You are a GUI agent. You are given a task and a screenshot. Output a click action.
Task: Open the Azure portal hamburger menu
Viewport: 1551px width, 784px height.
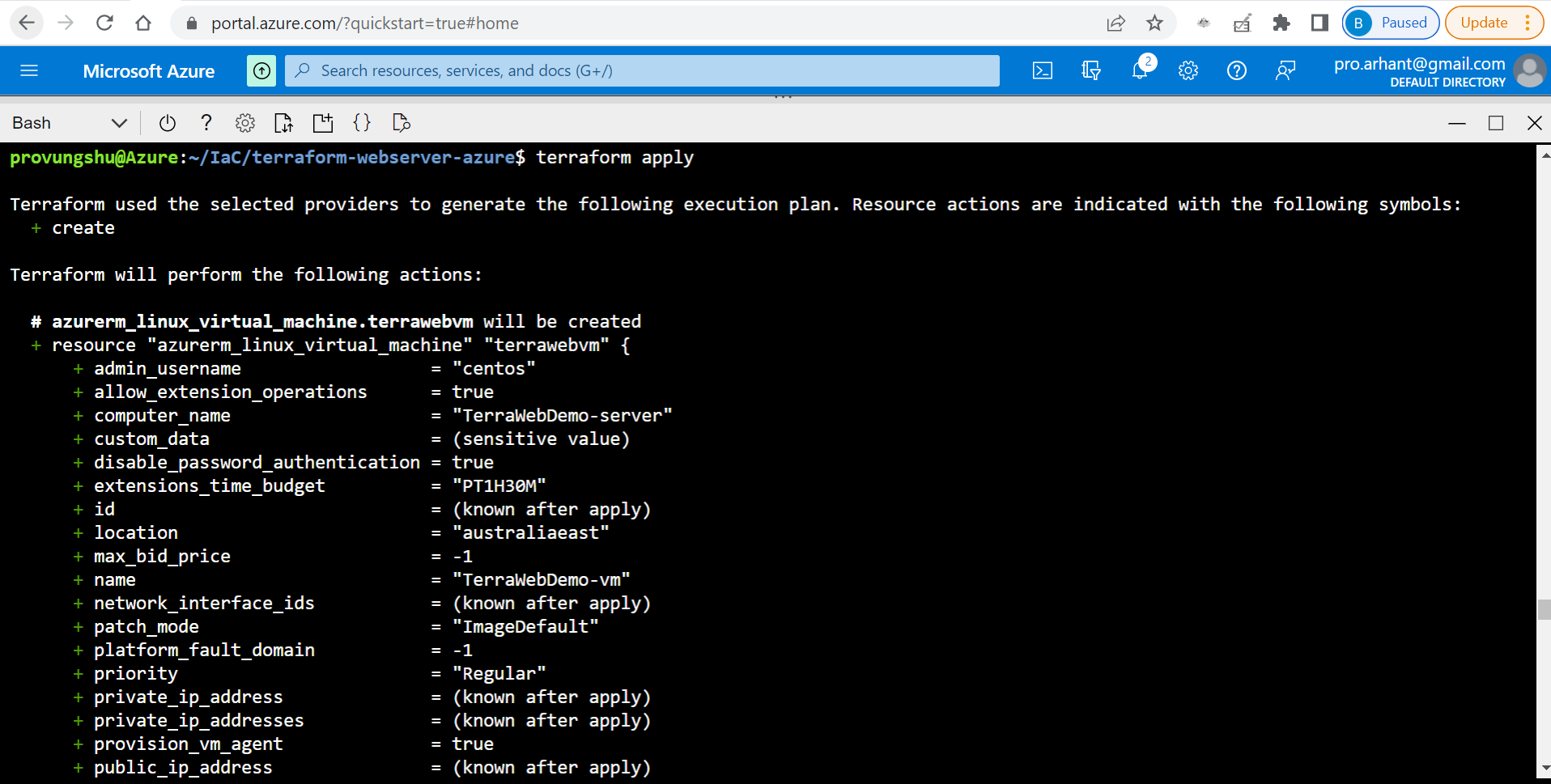coord(30,70)
